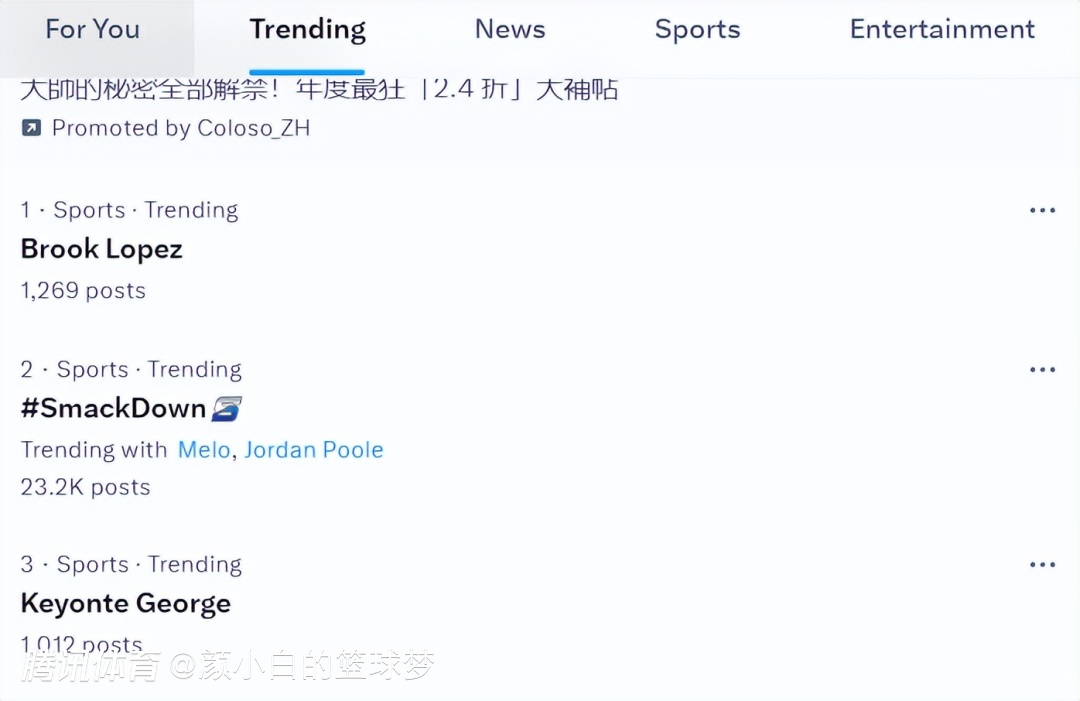Click the Jordan Poole related link

(x=314, y=450)
